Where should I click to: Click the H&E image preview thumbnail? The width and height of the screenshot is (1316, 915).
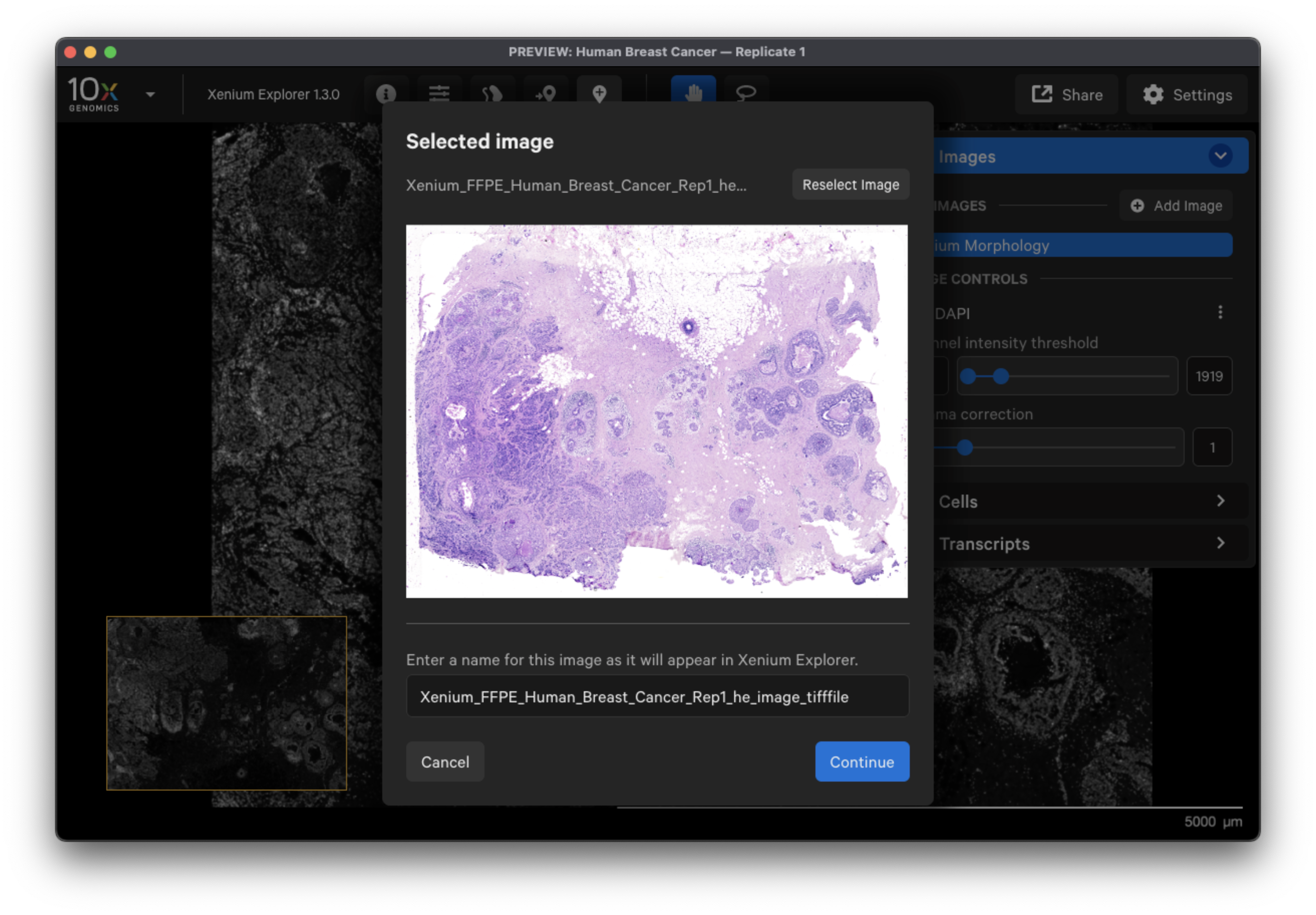[x=657, y=411]
